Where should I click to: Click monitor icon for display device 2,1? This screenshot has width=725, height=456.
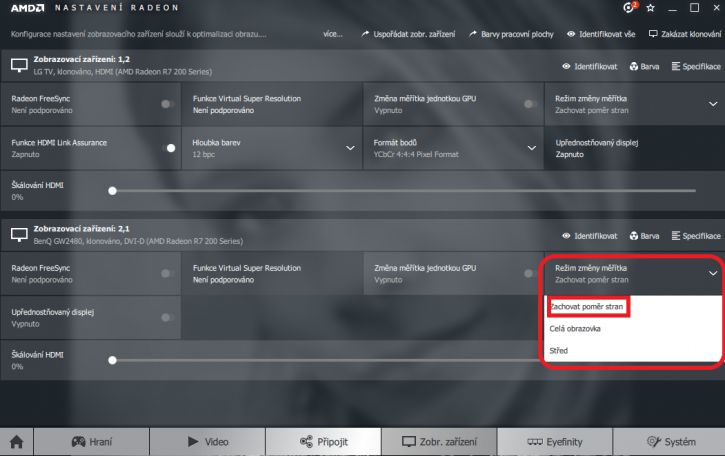19,234
